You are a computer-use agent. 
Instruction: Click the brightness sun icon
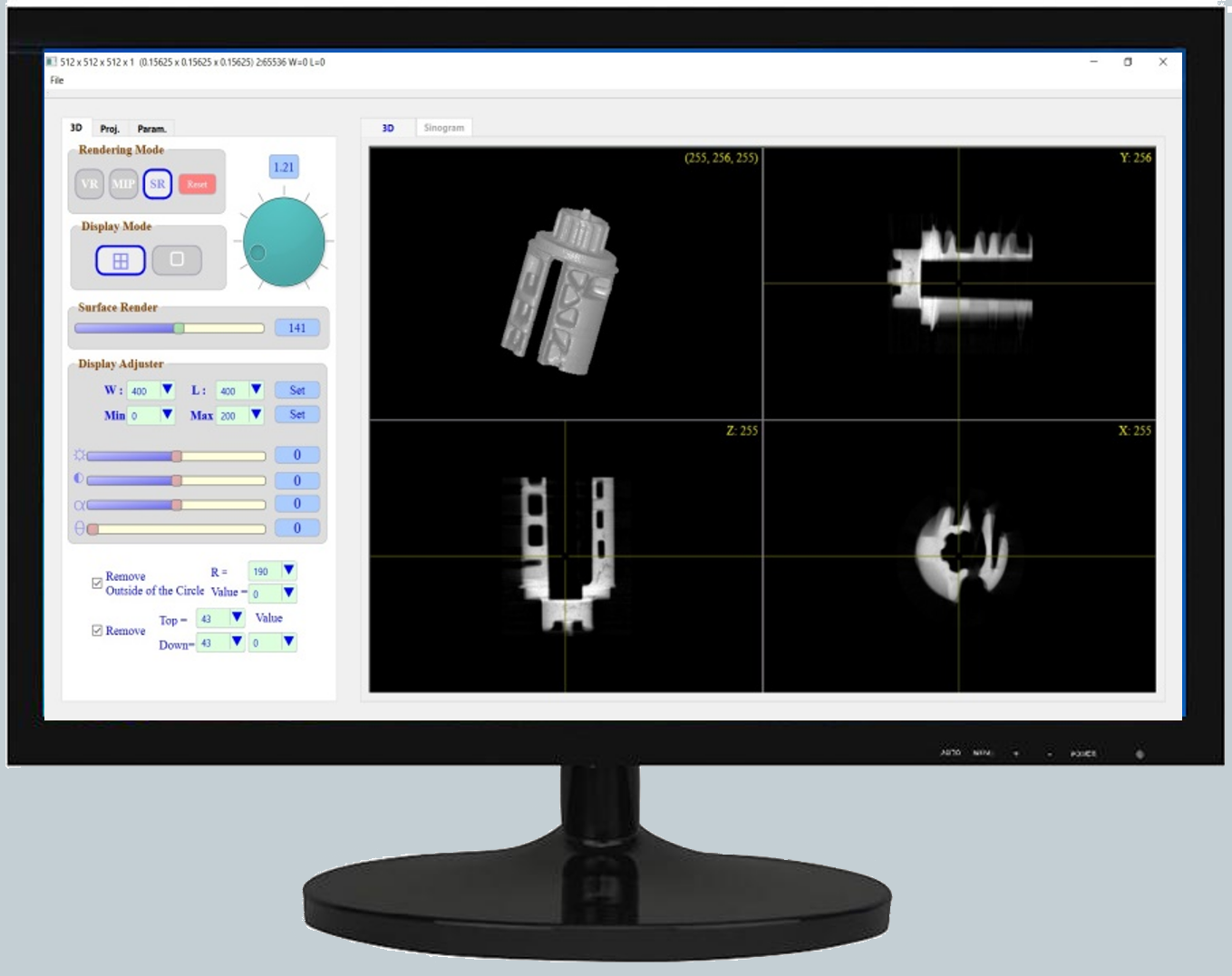[80, 455]
